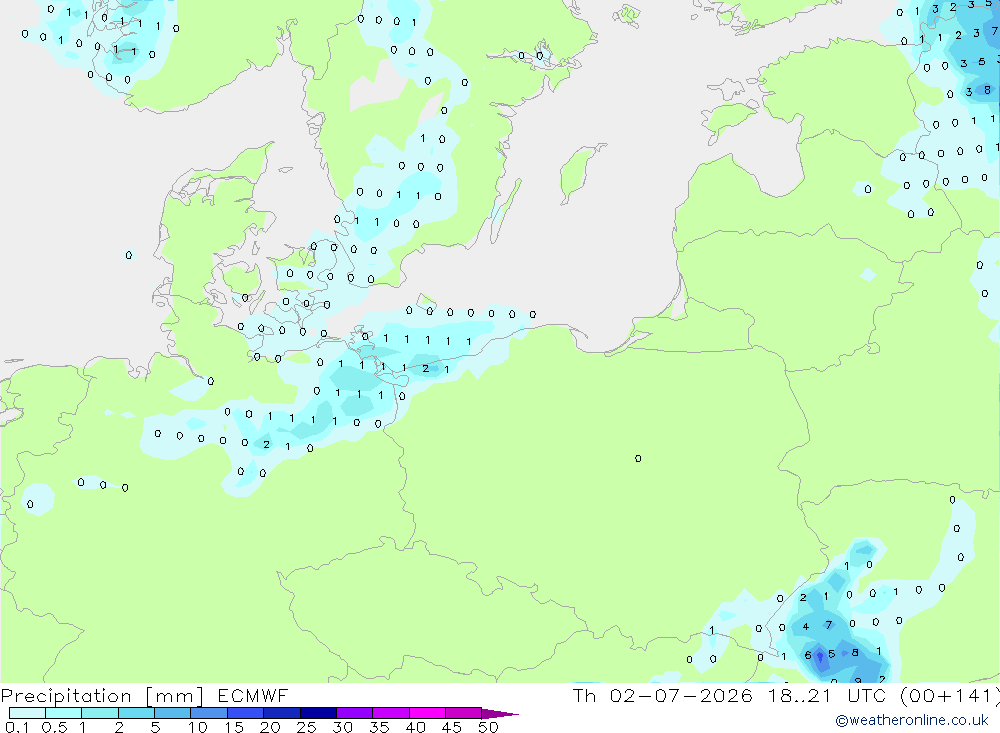Click the "45" legend scale label
Screen dimensions: 1000x733
(452, 727)
